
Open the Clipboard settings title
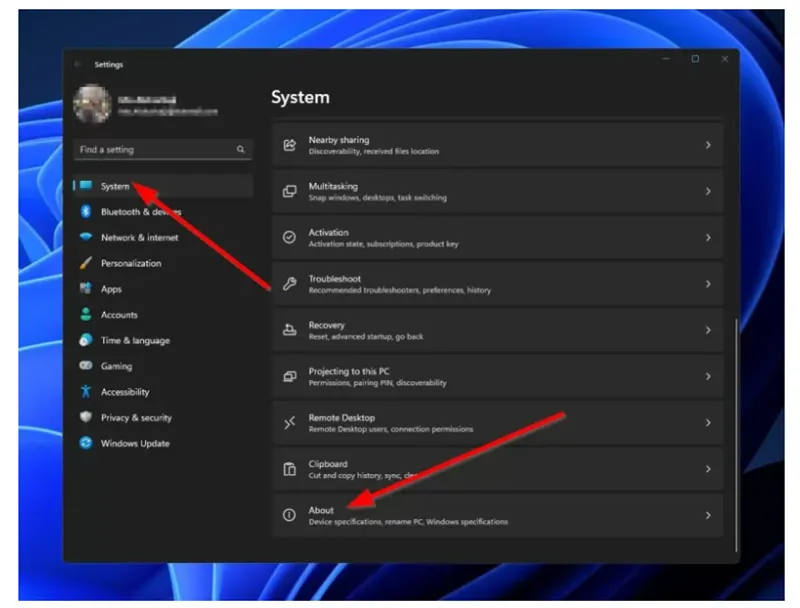[328, 464]
